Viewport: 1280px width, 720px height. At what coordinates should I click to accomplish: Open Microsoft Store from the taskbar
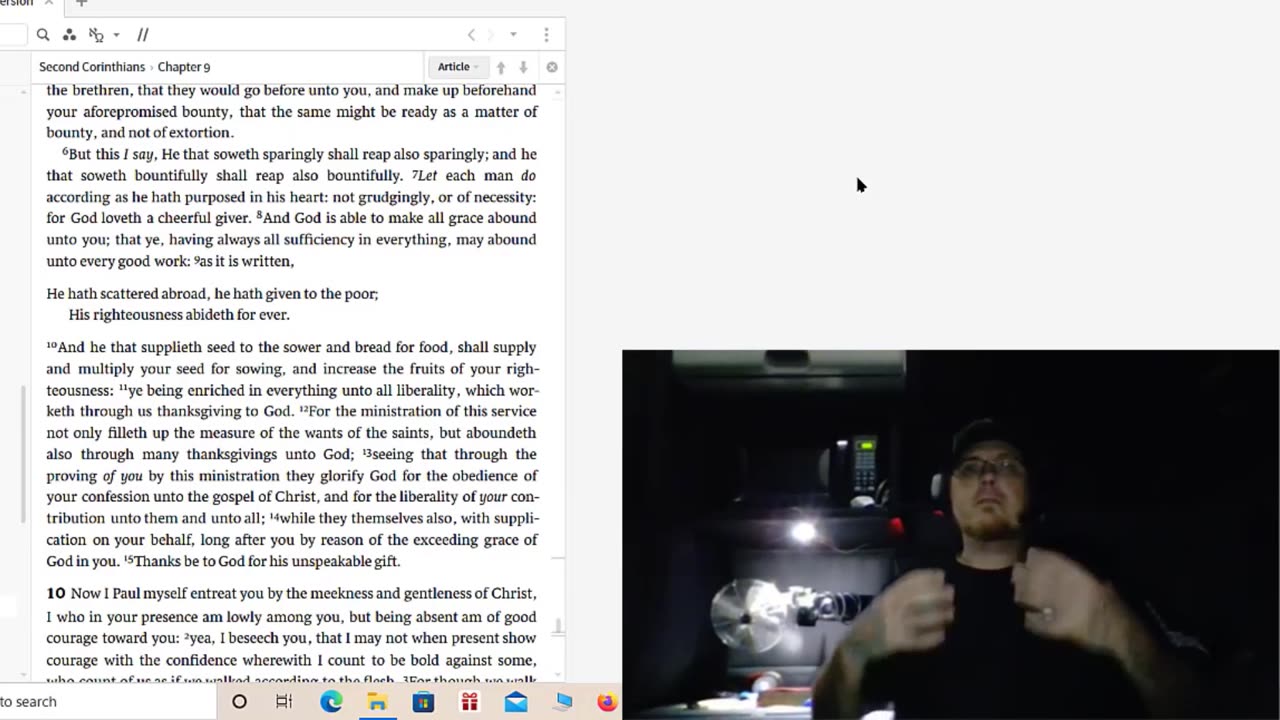423,702
